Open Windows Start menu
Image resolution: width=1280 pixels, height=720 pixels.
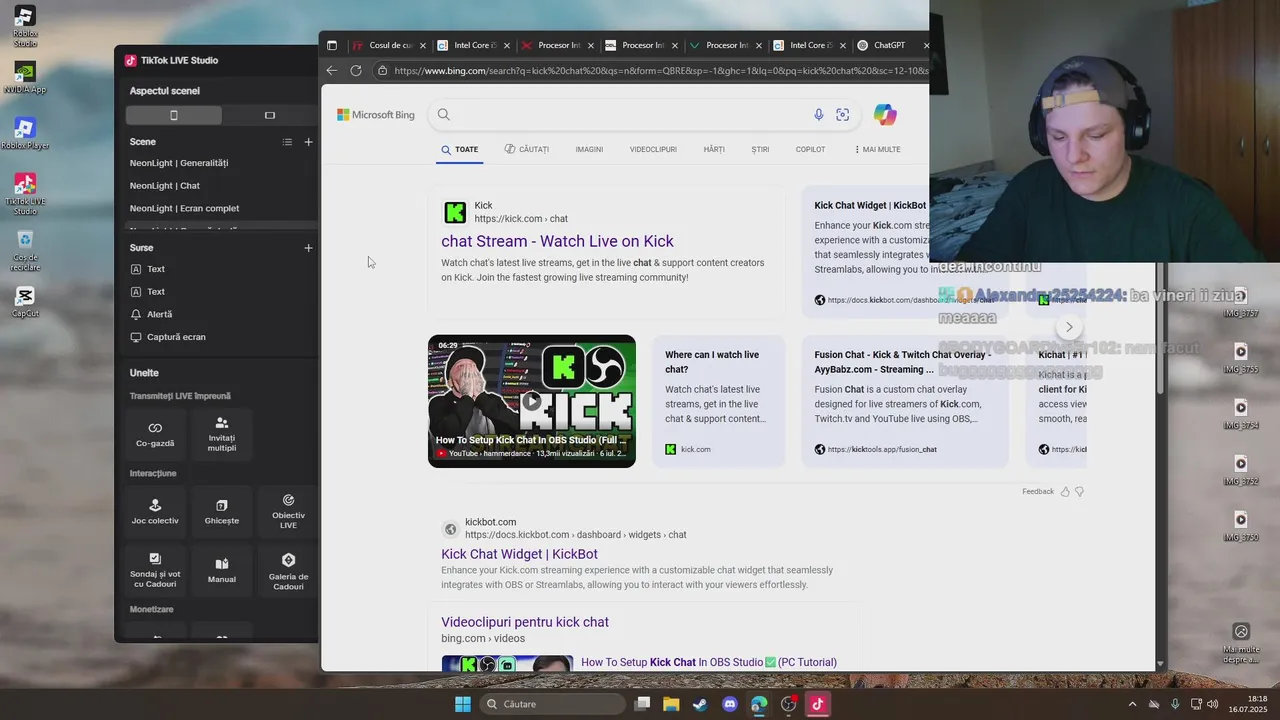coord(463,704)
